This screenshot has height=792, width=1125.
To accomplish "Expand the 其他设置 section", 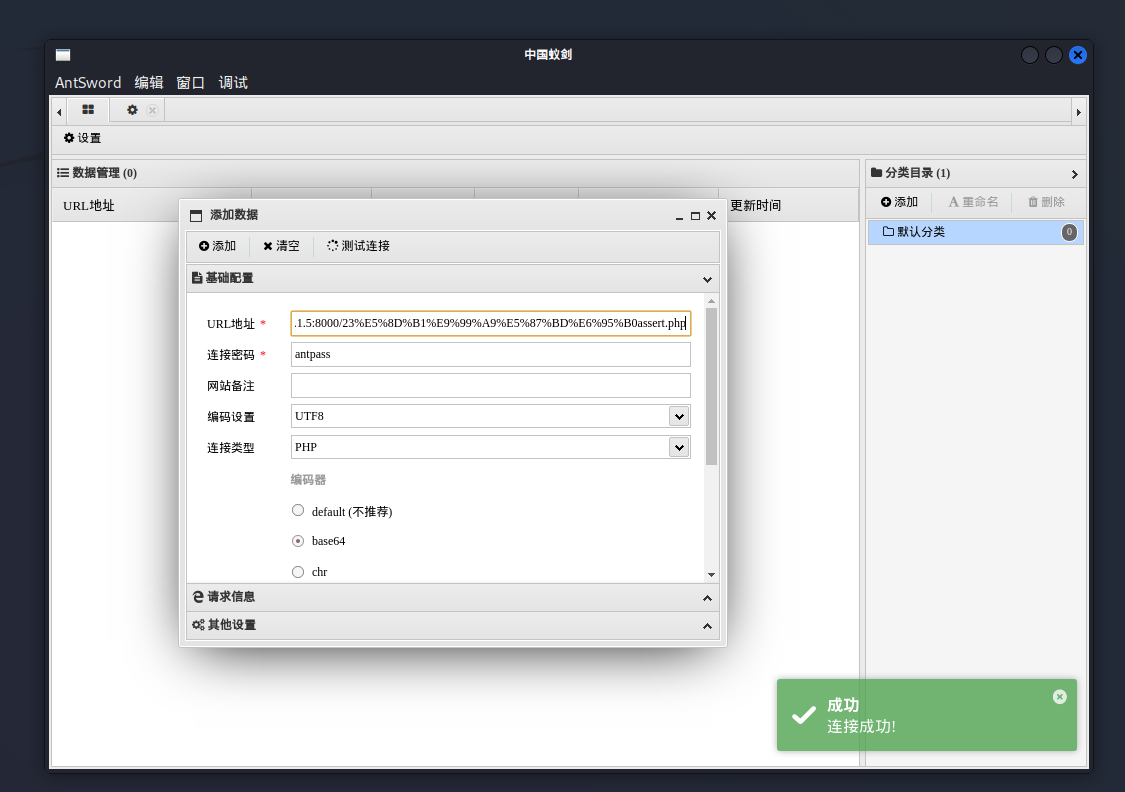I will (x=453, y=625).
